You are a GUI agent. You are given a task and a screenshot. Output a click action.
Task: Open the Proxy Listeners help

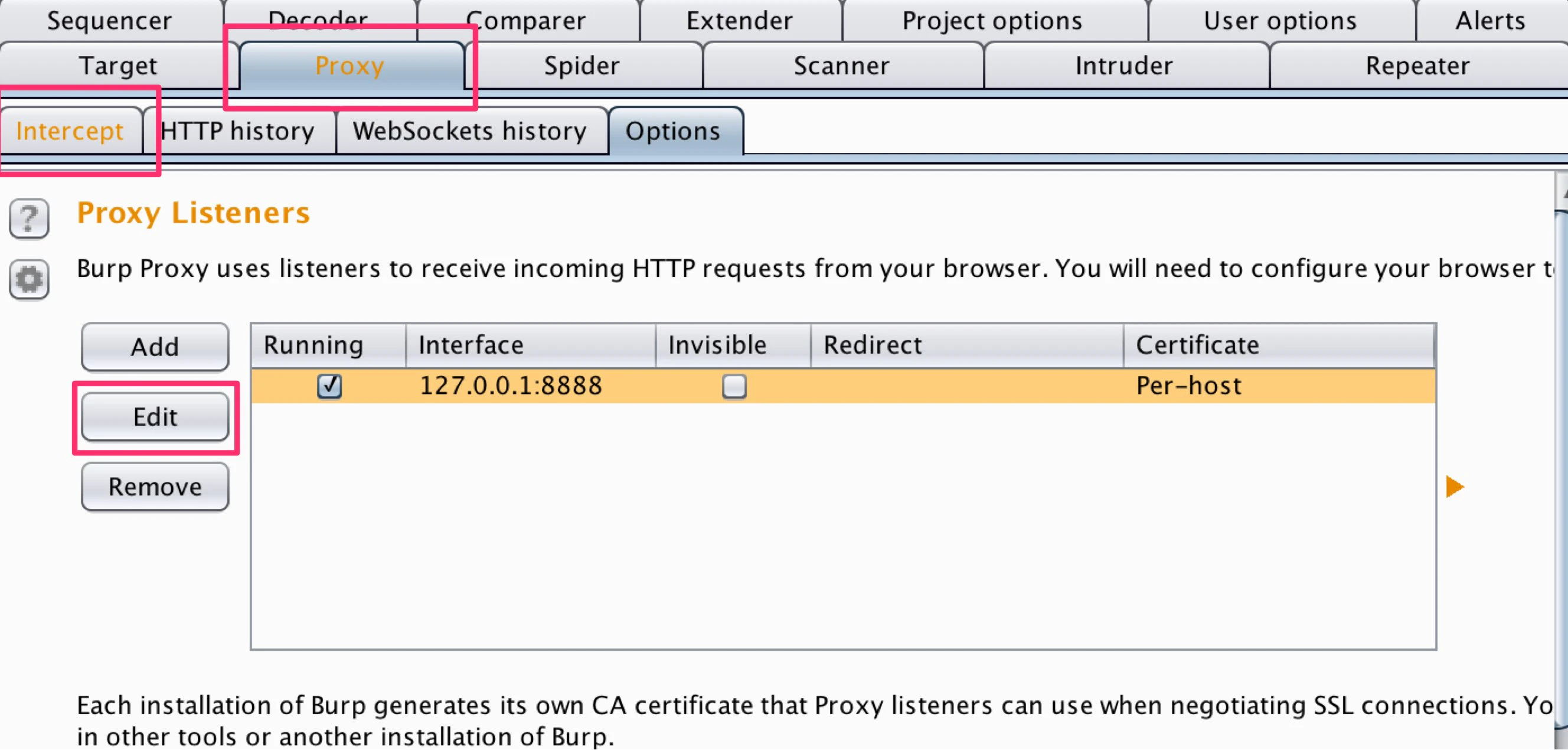tap(28, 218)
